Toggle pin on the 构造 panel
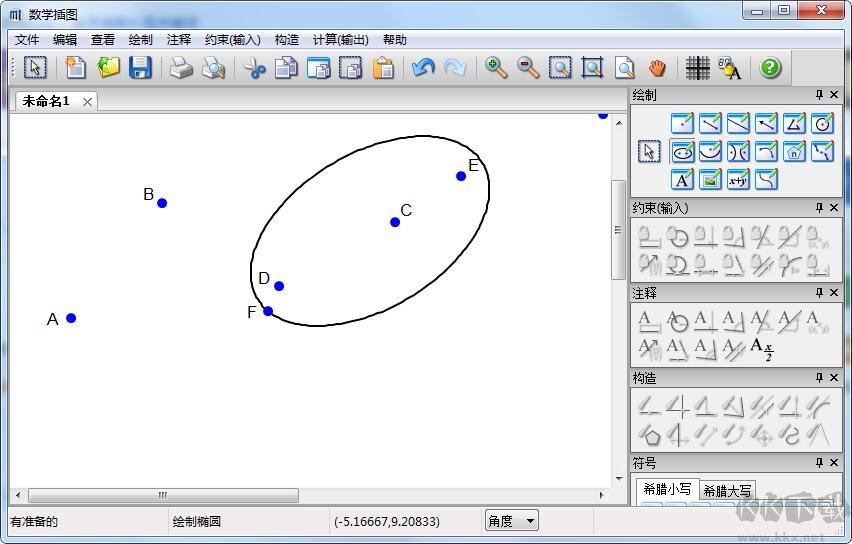 click(x=819, y=378)
